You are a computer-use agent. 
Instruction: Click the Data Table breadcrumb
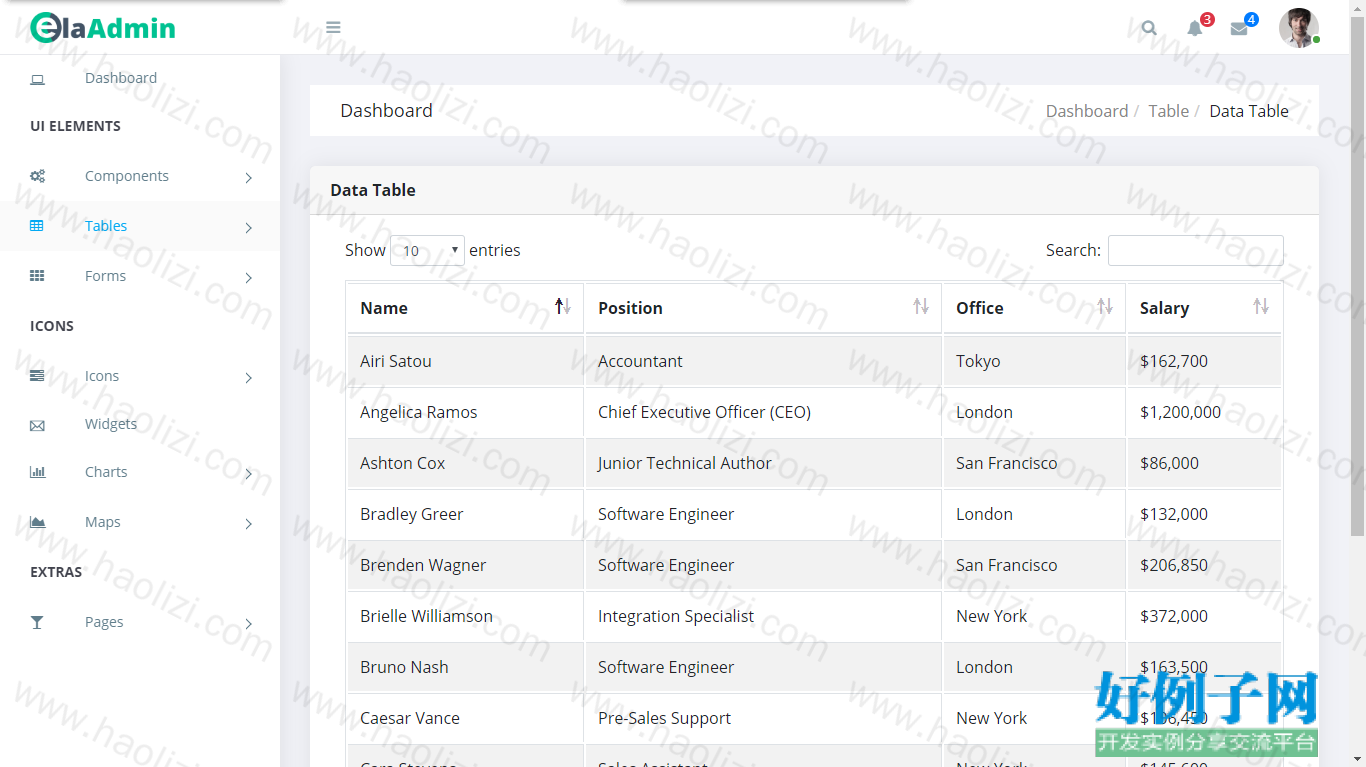click(x=1249, y=111)
